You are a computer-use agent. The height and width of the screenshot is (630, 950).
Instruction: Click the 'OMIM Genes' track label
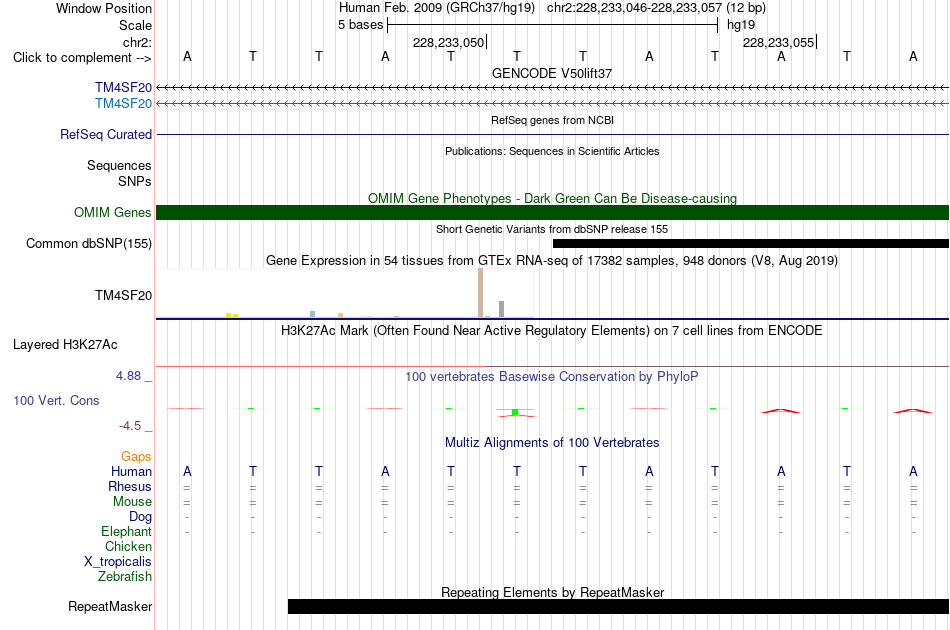112,213
